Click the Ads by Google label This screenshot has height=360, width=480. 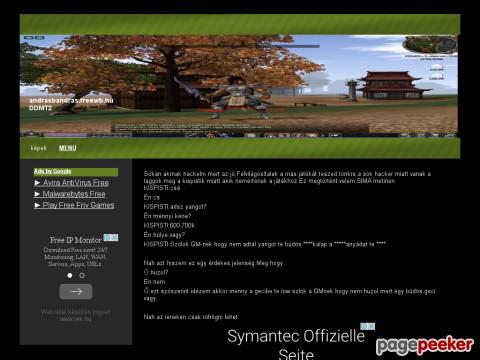(53, 171)
